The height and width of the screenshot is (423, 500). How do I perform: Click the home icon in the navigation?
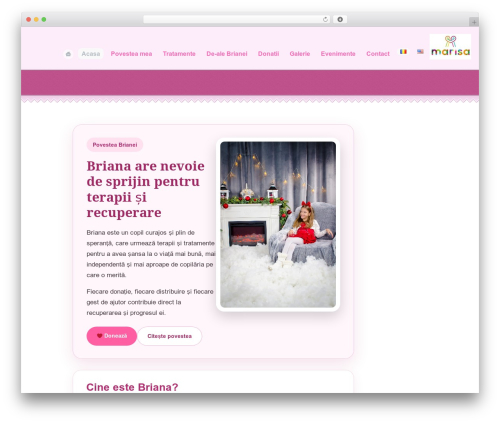(x=68, y=54)
